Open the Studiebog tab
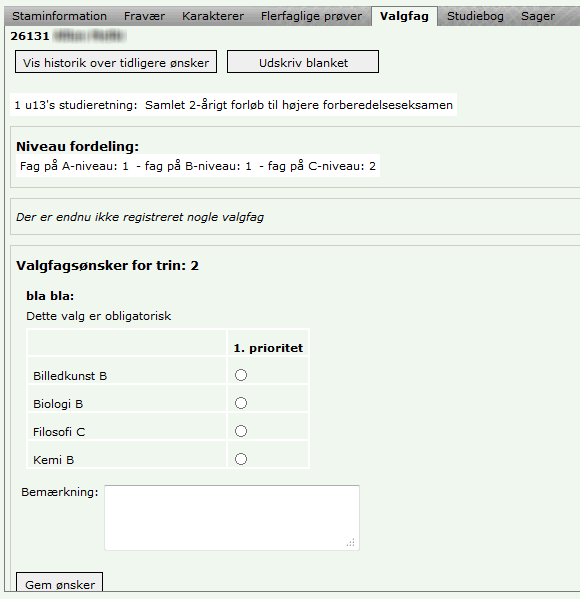Screen dimensions: 580x599 [x=475, y=16]
